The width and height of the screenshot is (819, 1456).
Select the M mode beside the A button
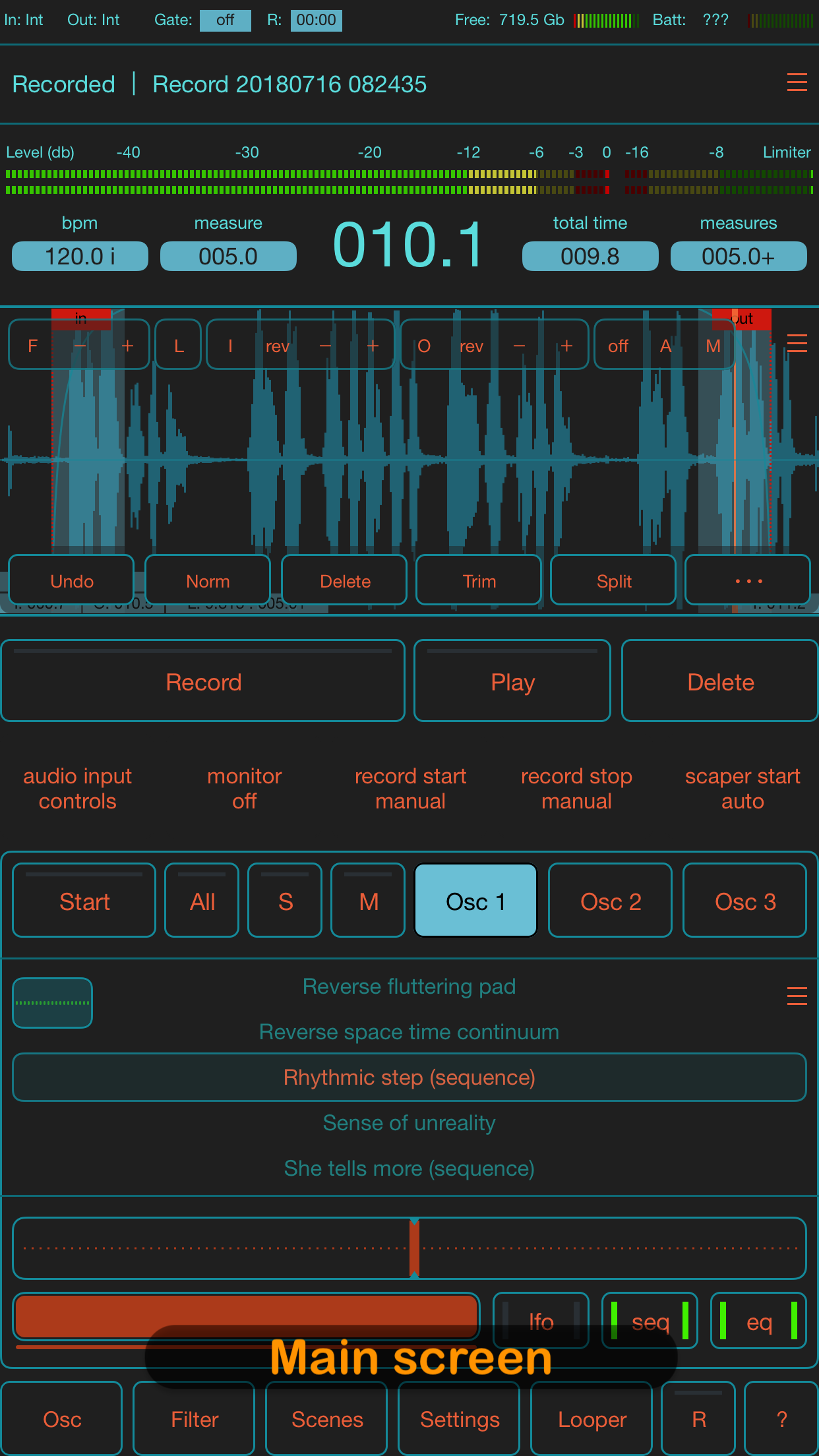pos(713,346)
